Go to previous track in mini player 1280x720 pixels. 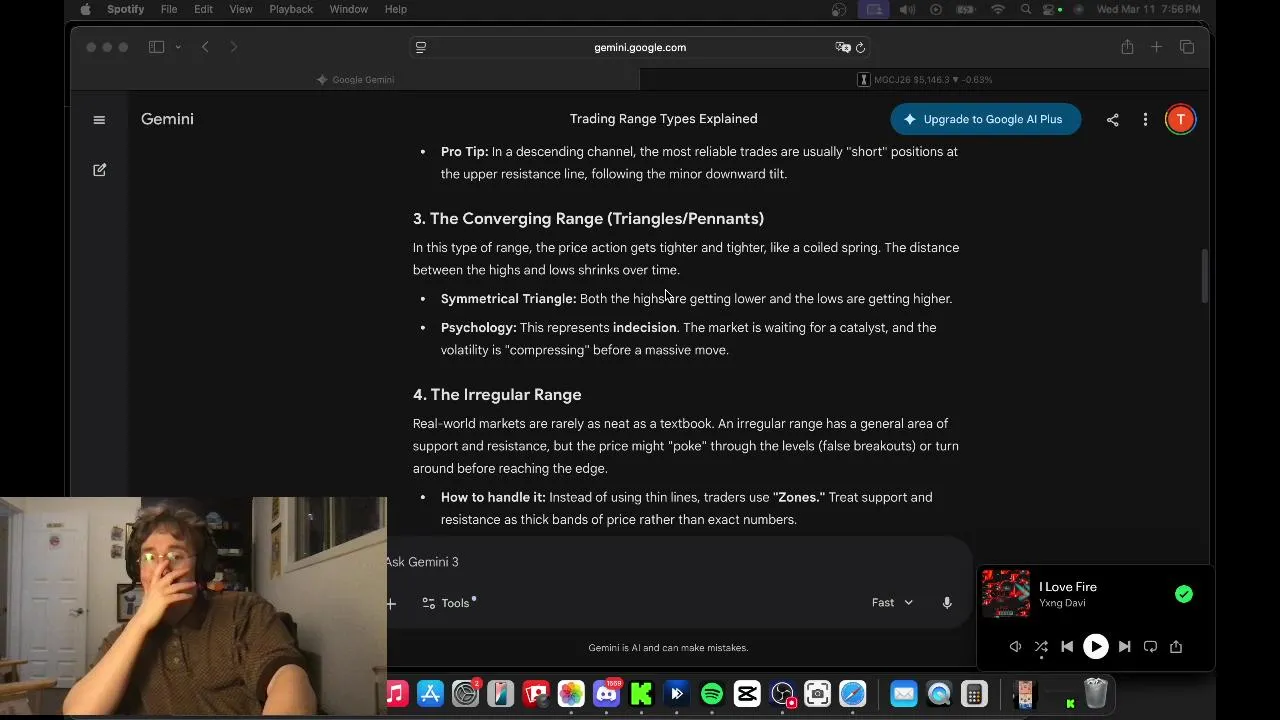click(1067, 647)
